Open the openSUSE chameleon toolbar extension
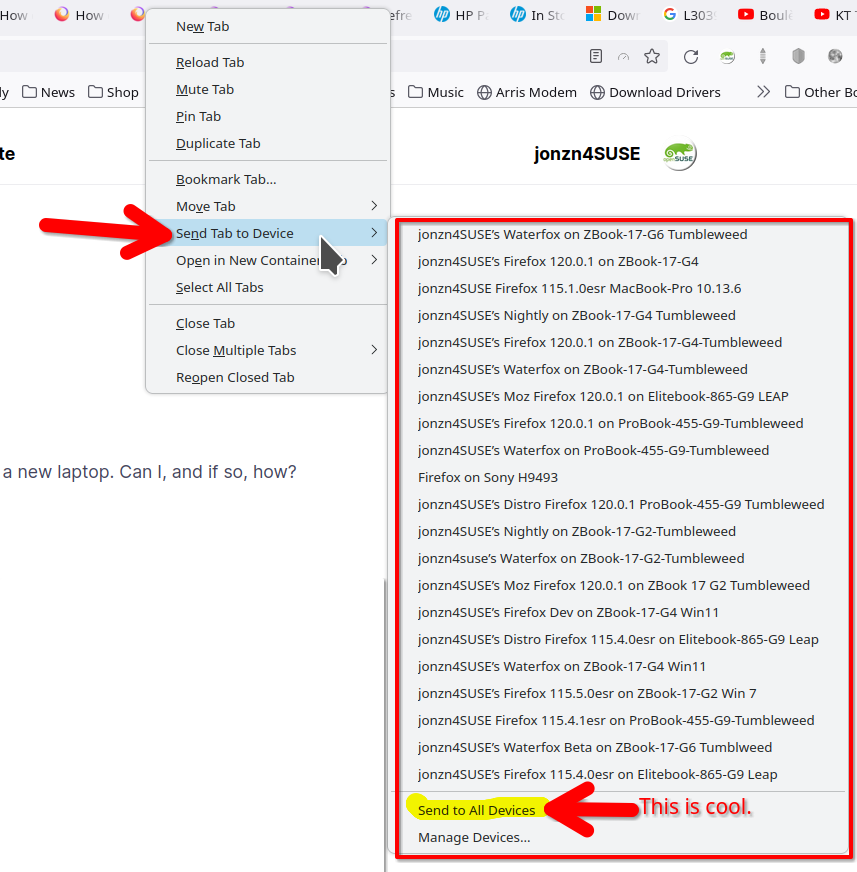The width and height of the screenshot is (857, 872). [x=727, y=56]
